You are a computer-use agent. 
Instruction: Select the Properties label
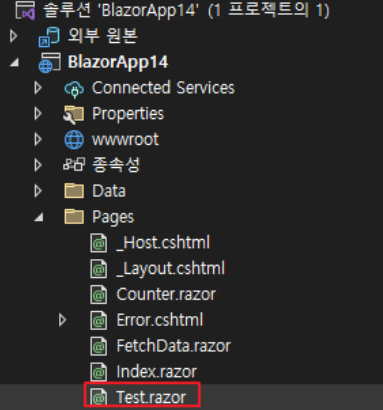click(128, 114)
